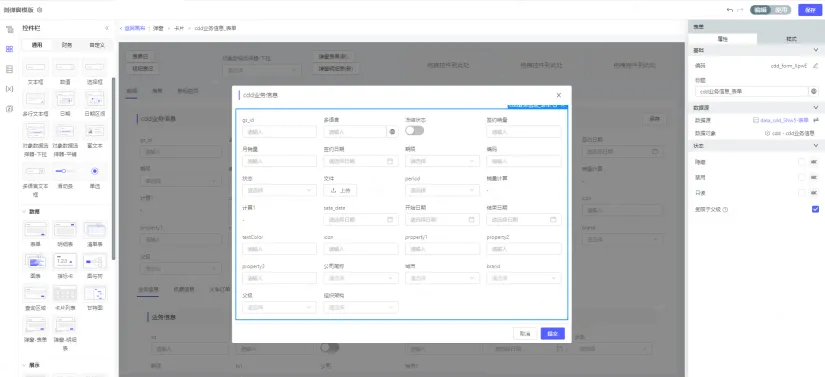This screenshot has width=825, height=377.
Task: Check the 隐藏 hidden checkbox
Action: click(801, 162)
